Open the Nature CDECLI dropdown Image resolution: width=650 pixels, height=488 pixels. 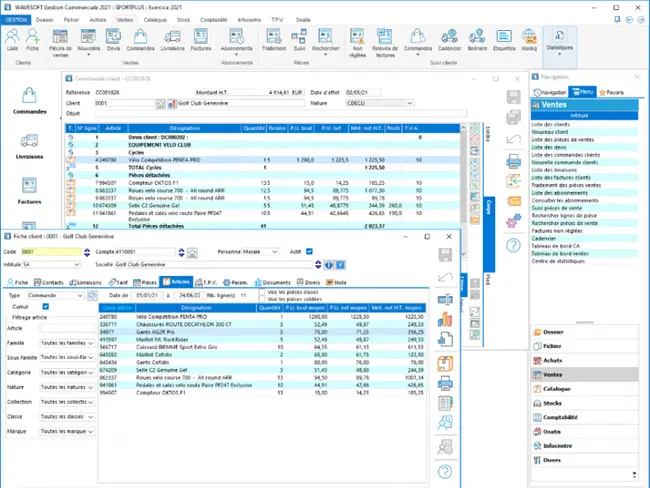click(409, 103)
